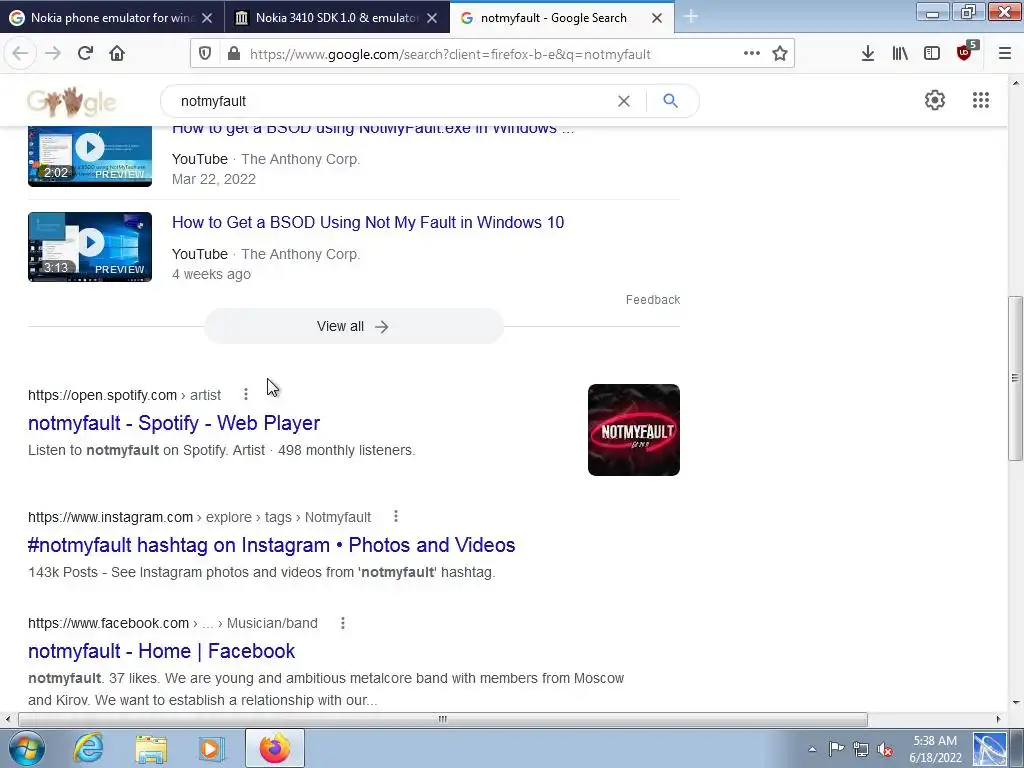Click Firefox icon in taskbar
1024x768 pixels.
point(275,748)
